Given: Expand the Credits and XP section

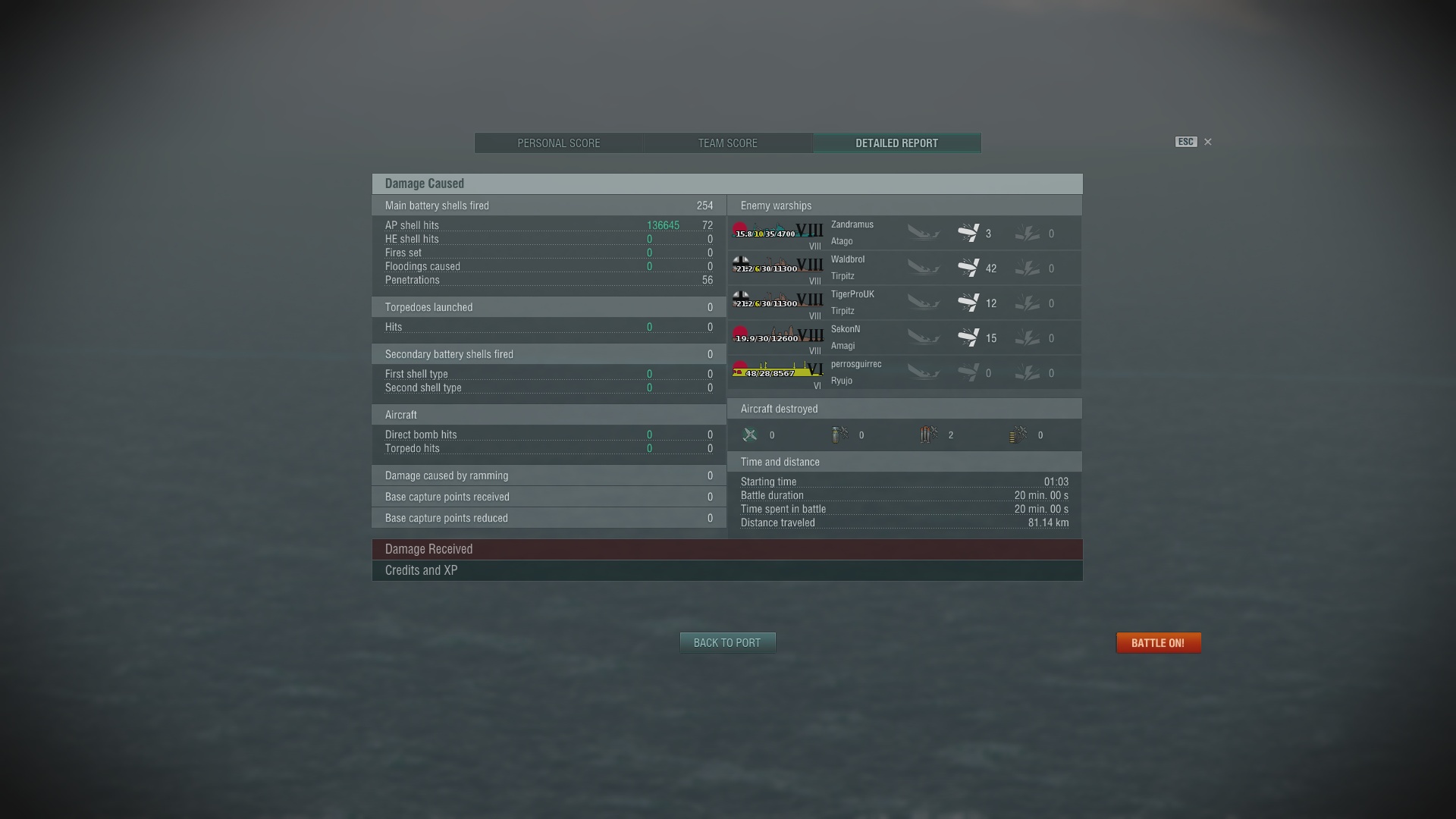Looking at the screenshot, I should (727, 570).
